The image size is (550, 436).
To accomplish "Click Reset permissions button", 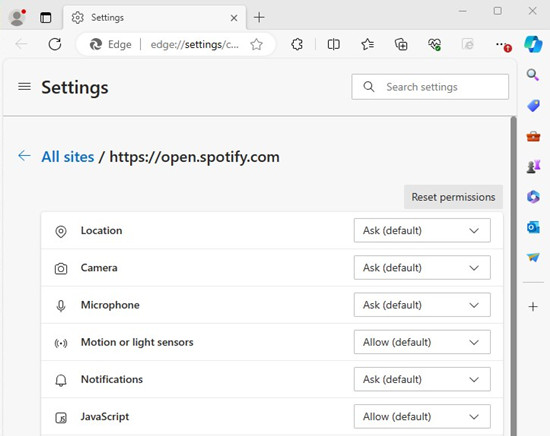I will tap(453, 197).
